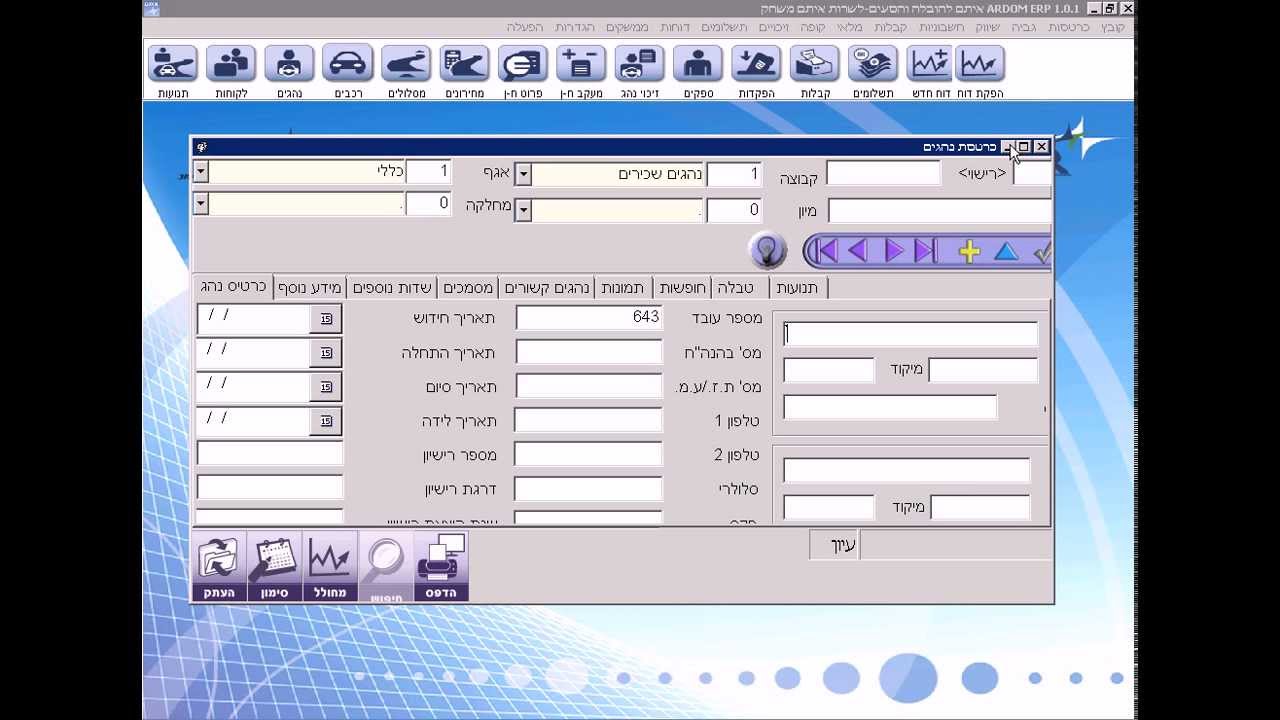Expand the empty combo below נהגים שכירים

point(523,210)
